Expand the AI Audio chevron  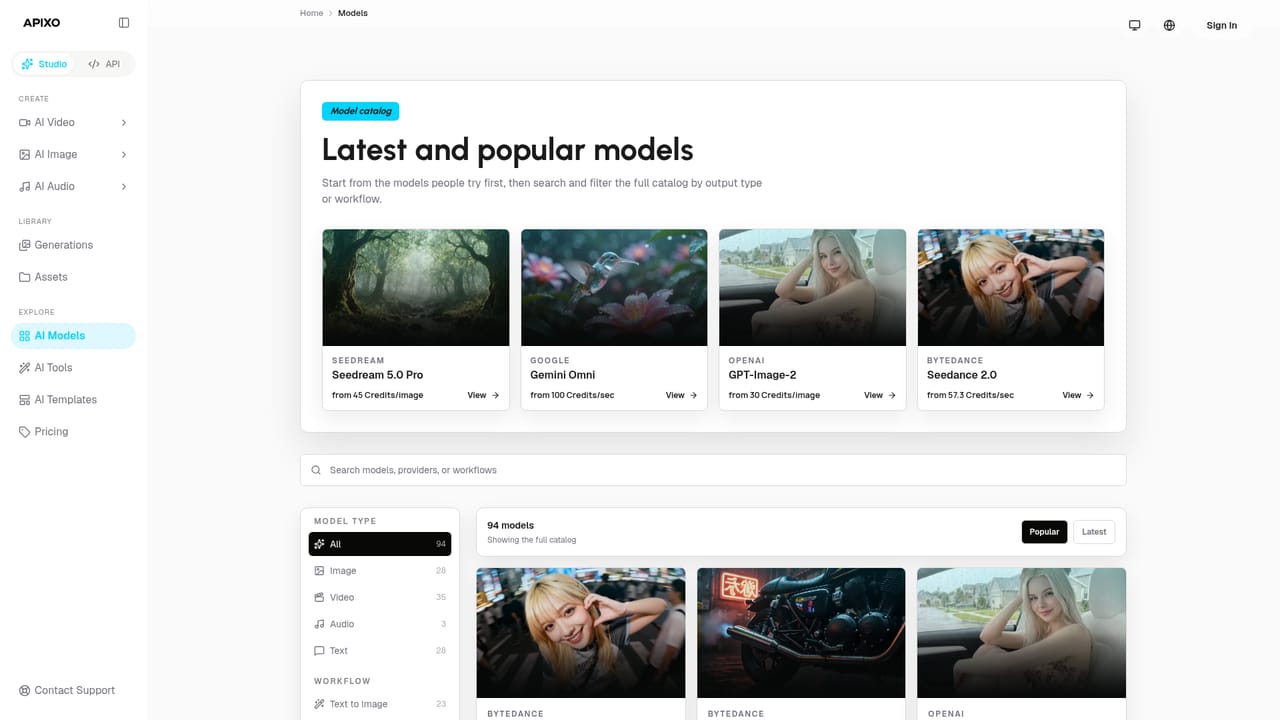124,186
